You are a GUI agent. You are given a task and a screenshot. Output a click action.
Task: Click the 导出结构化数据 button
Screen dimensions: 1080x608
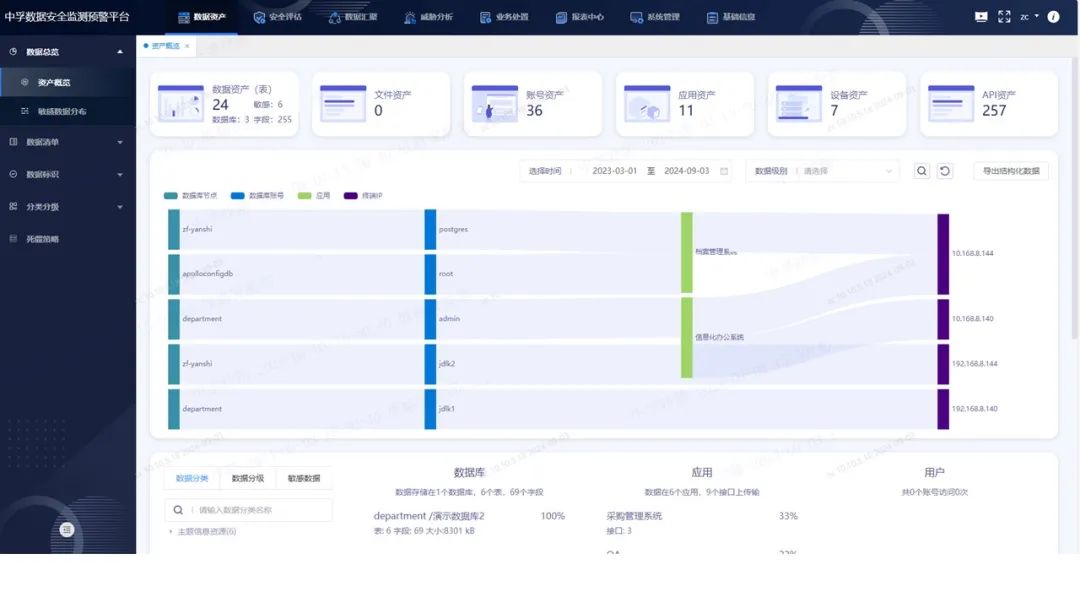tap(1010, 171)
